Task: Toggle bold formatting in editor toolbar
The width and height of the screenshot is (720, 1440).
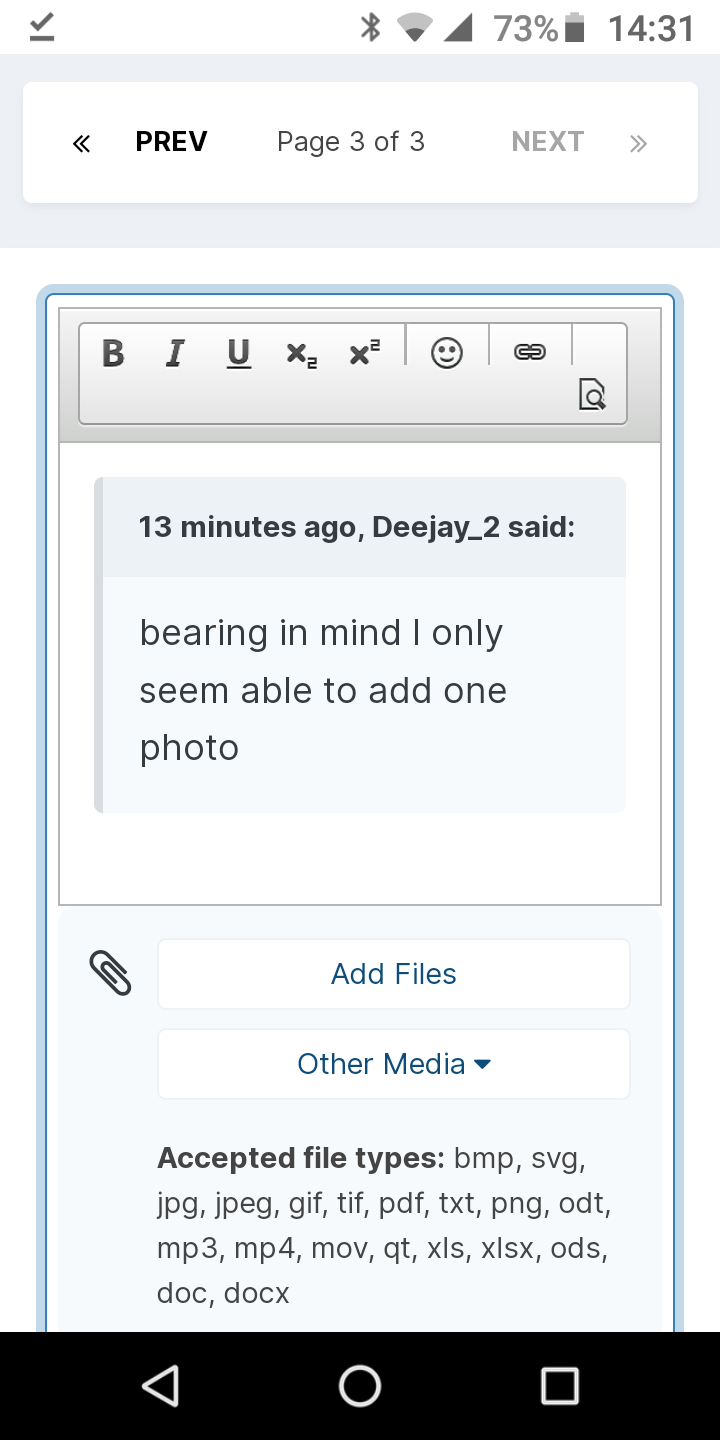Action: pyautogui.click(x=114, y=353)
